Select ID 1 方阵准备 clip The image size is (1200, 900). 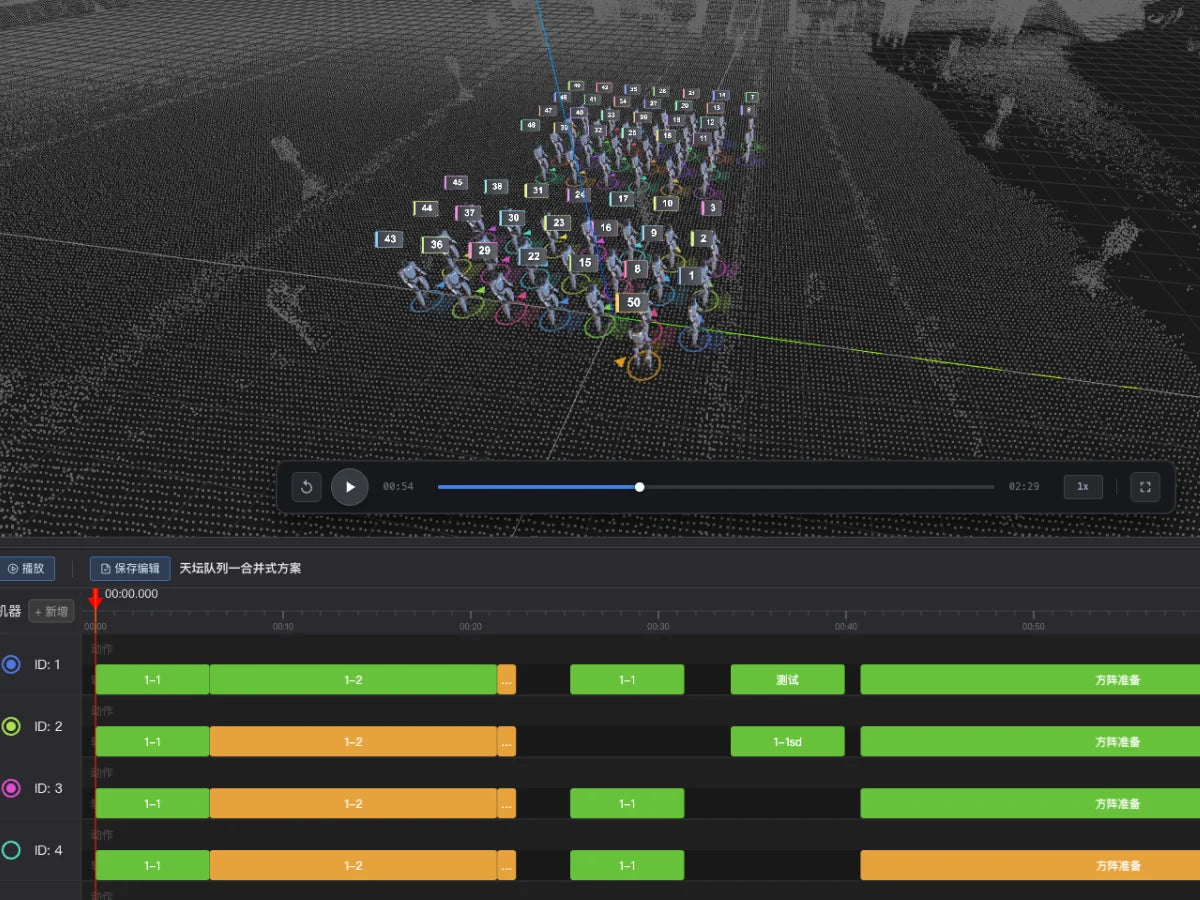1030,680
